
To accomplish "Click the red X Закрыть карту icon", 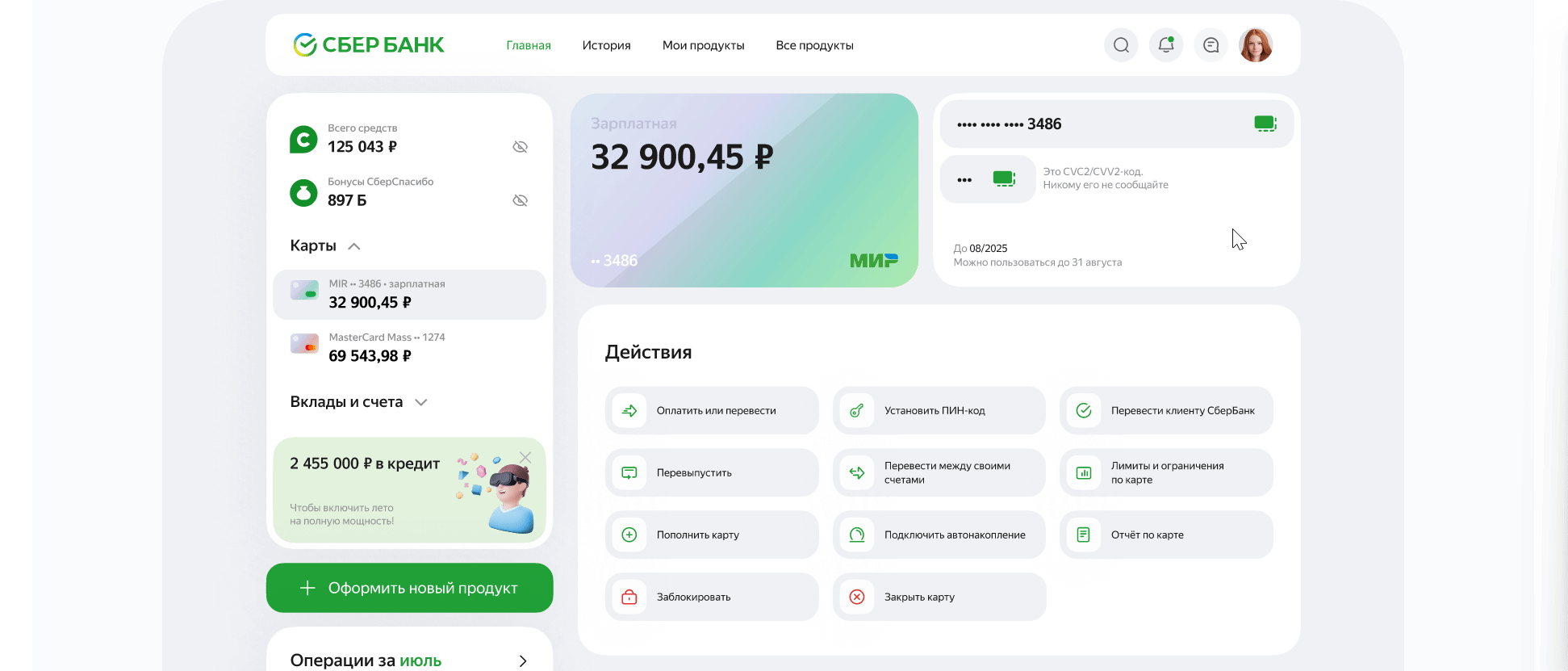I will 857,597.
